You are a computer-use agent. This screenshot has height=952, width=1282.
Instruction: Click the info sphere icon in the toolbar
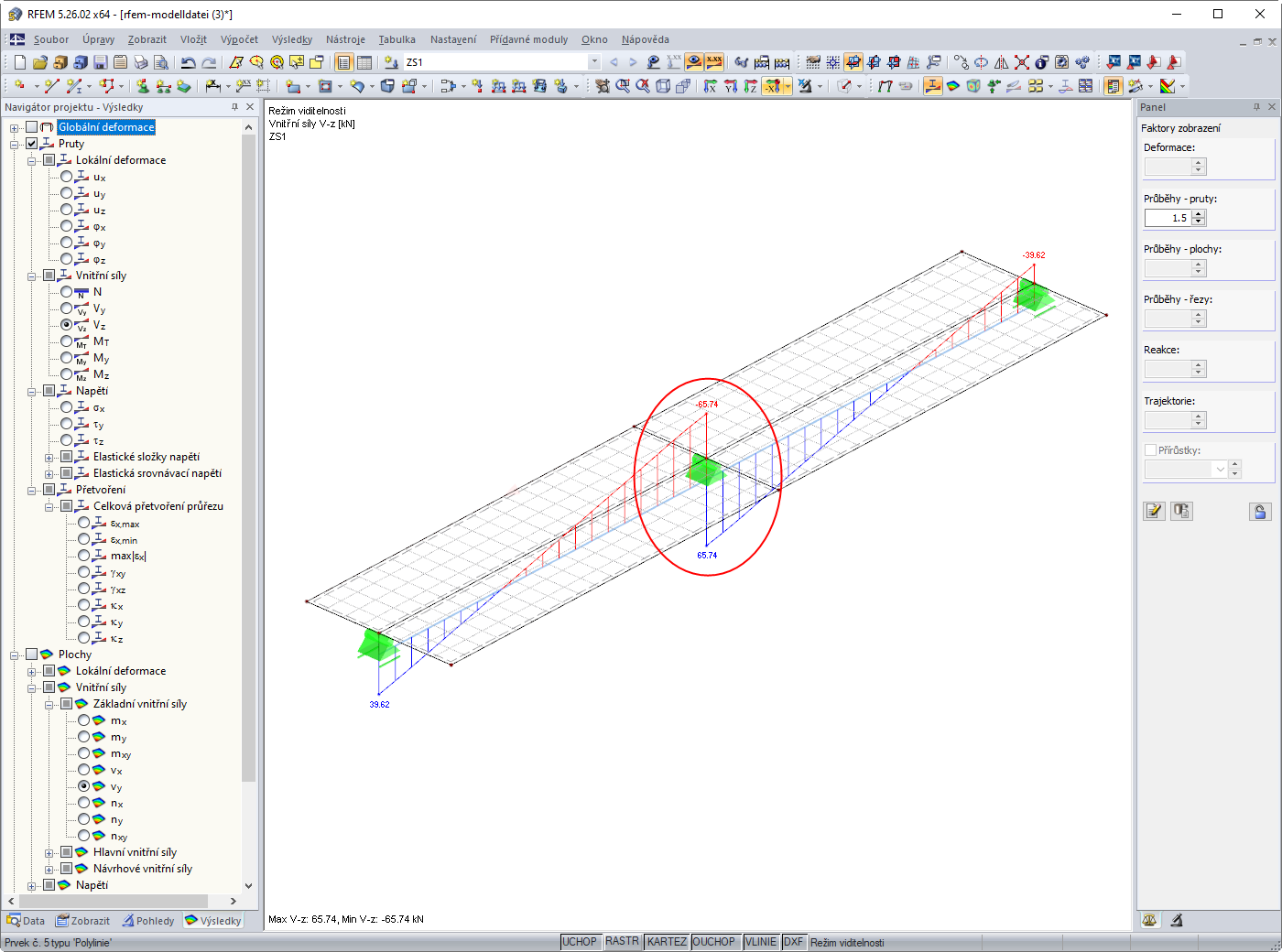[1042, 62]
